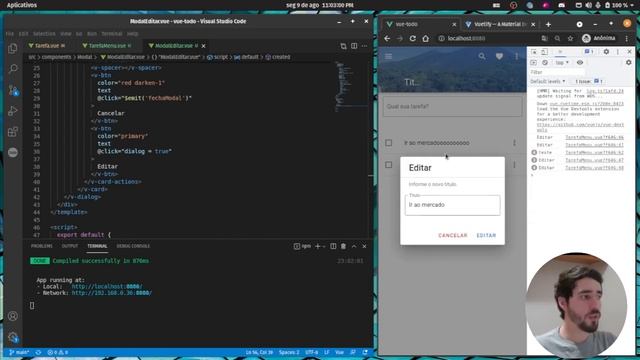The image size is (640, 360).
Task: Click split editor right icon in VS Code
Action: [x=354, y=46]
